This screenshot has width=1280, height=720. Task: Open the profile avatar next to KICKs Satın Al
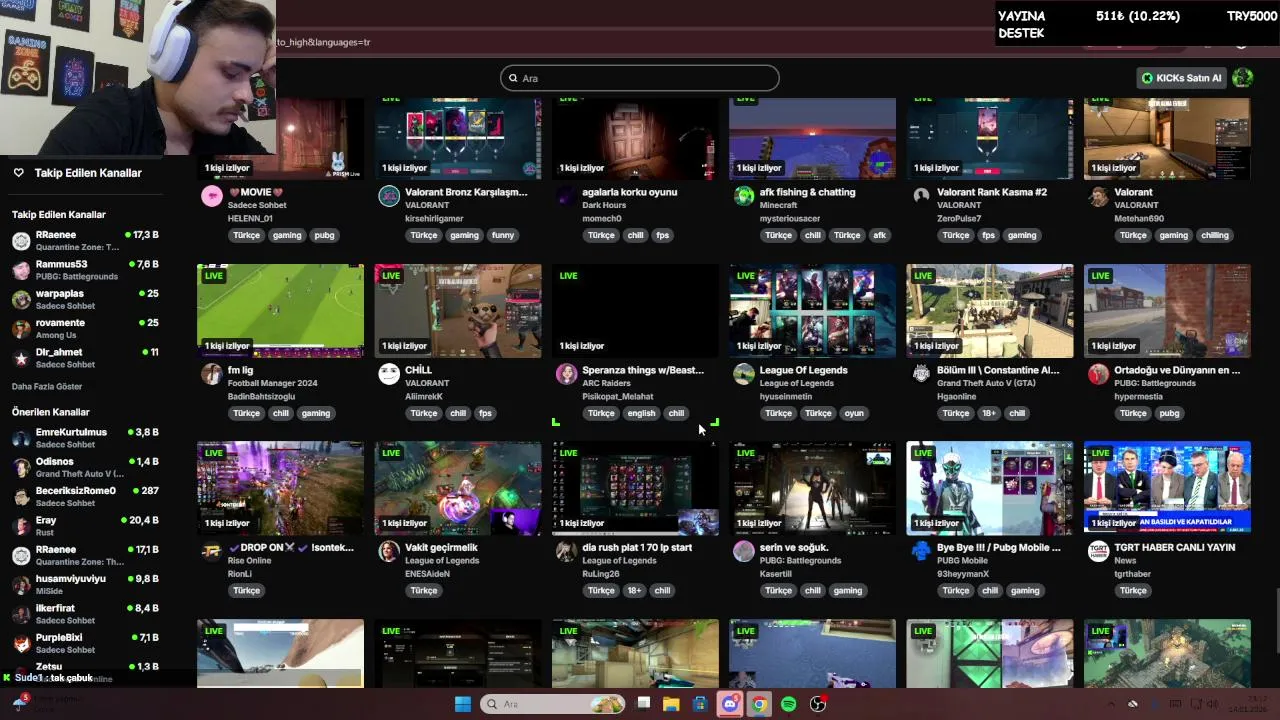click(x=1242, y=78)
